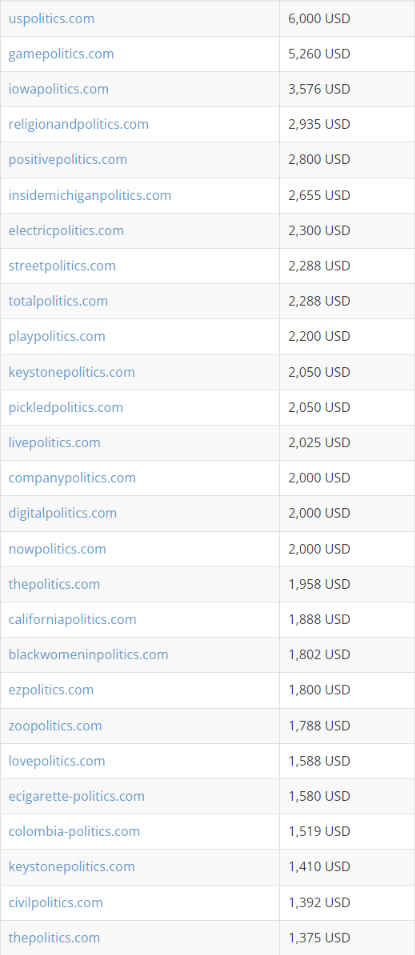Visit religionandpolitics.com link
415x955 pixels.
click(x=79, y=124)
